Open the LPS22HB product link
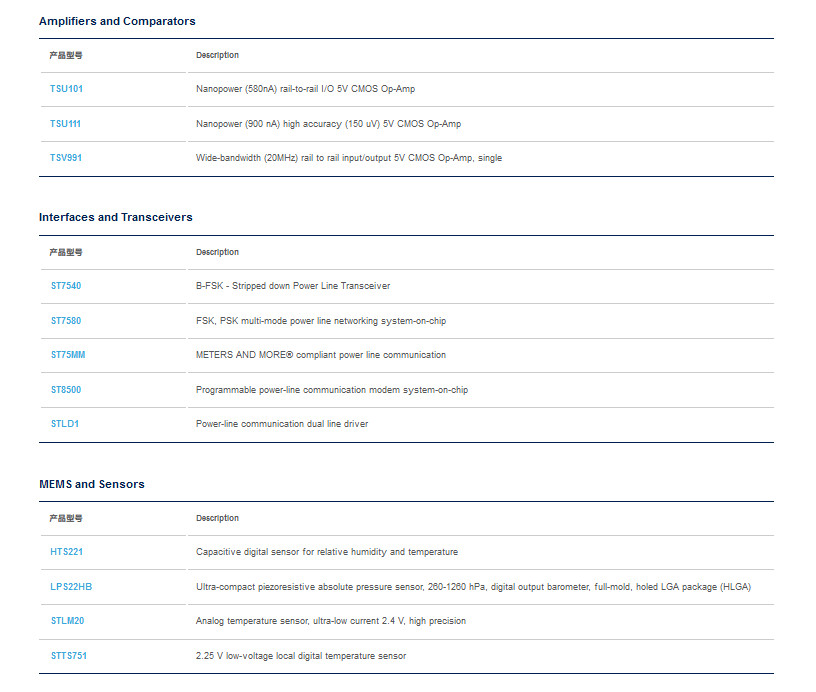 (71, 587)
